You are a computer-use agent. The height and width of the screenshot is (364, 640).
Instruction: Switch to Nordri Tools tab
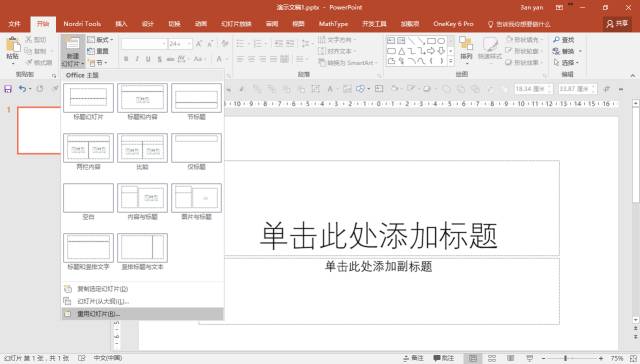pos(82,24)
